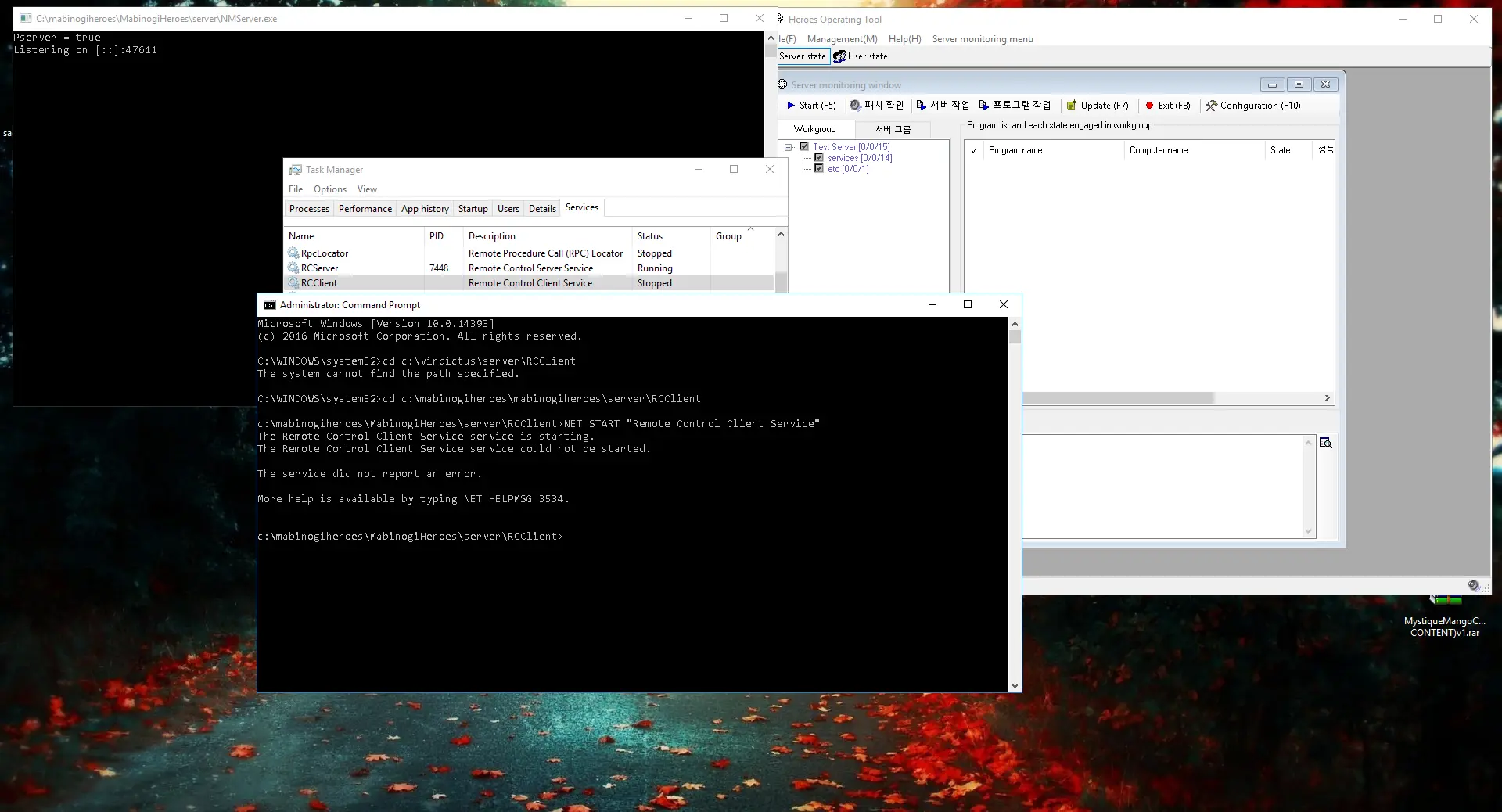Click the RCClient service gear icon
1502x812 pixels.
[293, 283]
